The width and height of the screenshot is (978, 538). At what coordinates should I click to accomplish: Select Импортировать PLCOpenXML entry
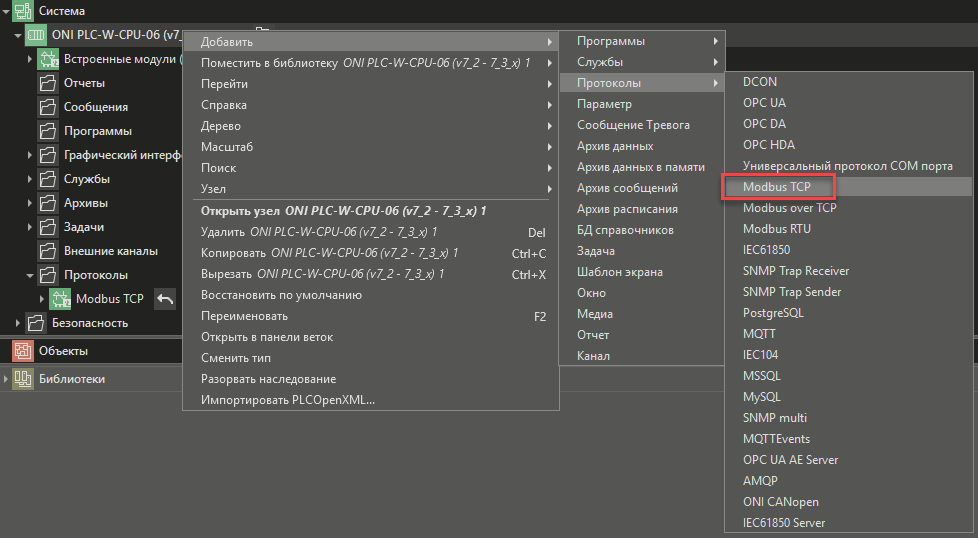tap(370, 400)
